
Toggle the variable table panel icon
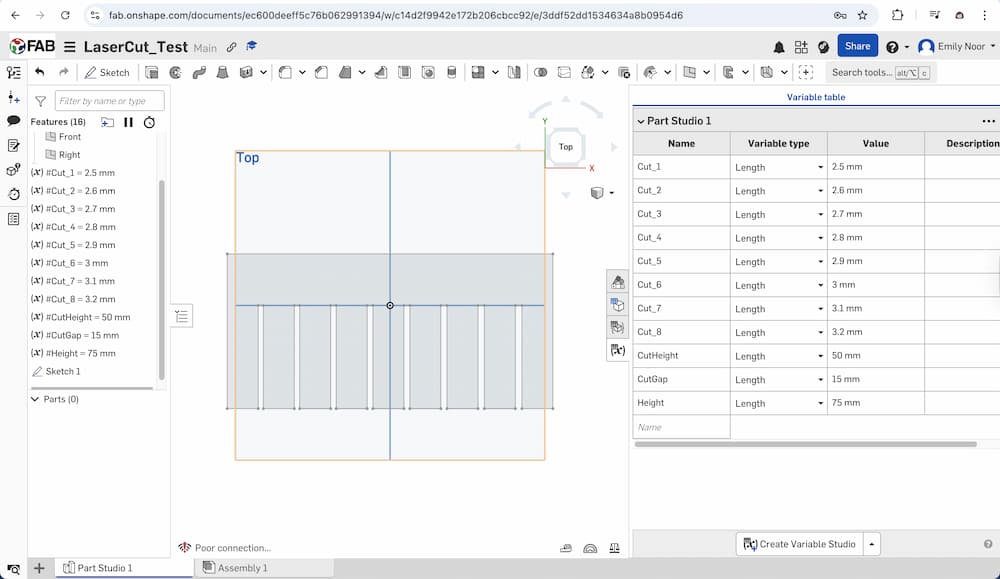(617, 350)
